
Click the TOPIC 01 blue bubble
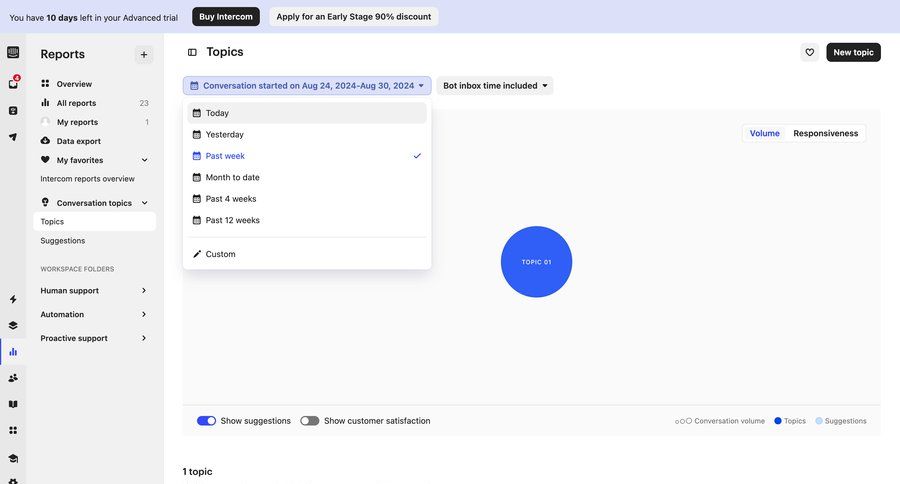(536, 262)
